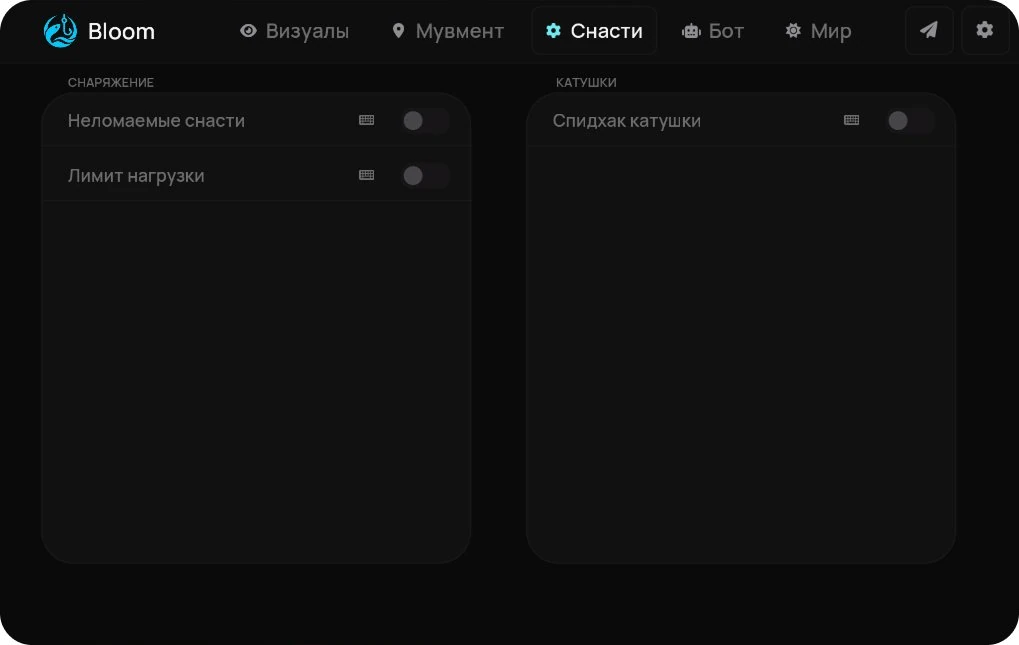Select the Снасти tab
Image resolution: width=1019 pixels, height=645 pixels.
pyautogui.click(x=594, y=31)
